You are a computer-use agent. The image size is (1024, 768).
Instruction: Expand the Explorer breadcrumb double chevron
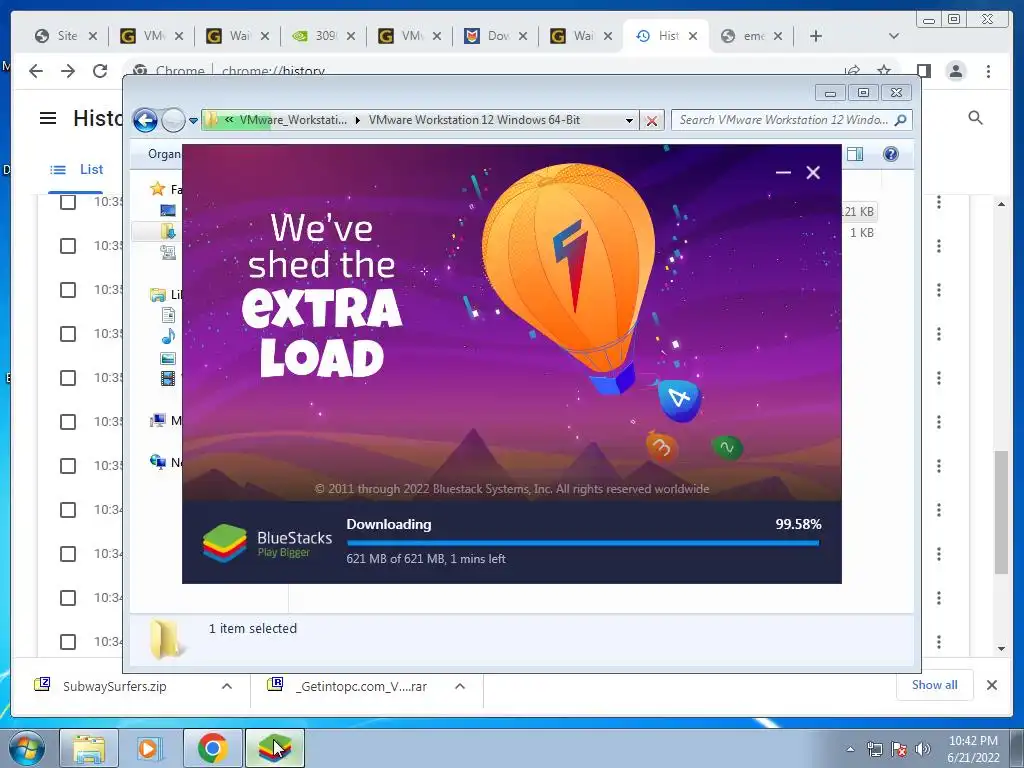[x=229, y=120]
